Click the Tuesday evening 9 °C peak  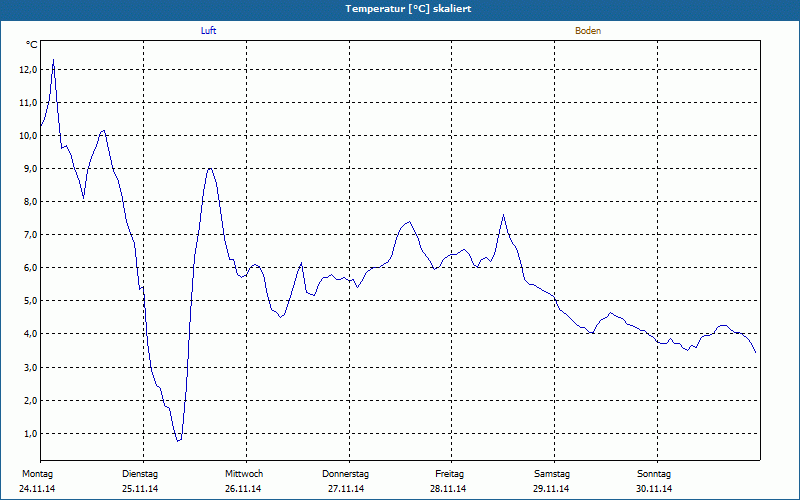[210, 168]
